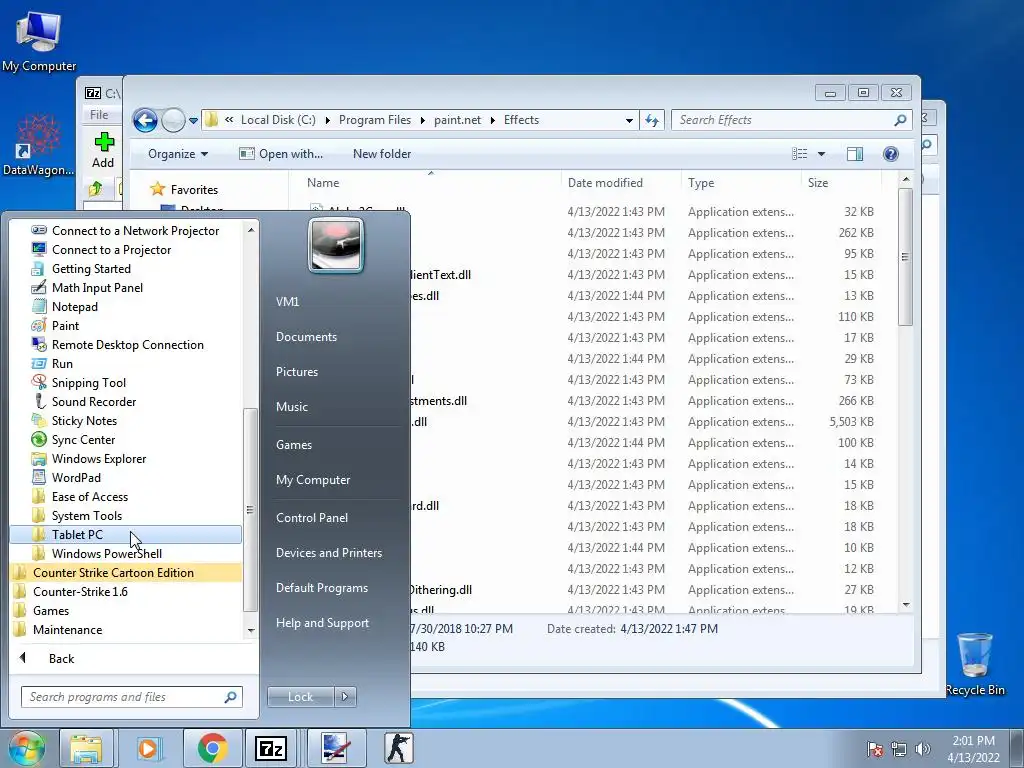Open paint.net taskbar icon
Viewport: 1024px width, 768px height.
pyautogui.click(x=336, y=748)
